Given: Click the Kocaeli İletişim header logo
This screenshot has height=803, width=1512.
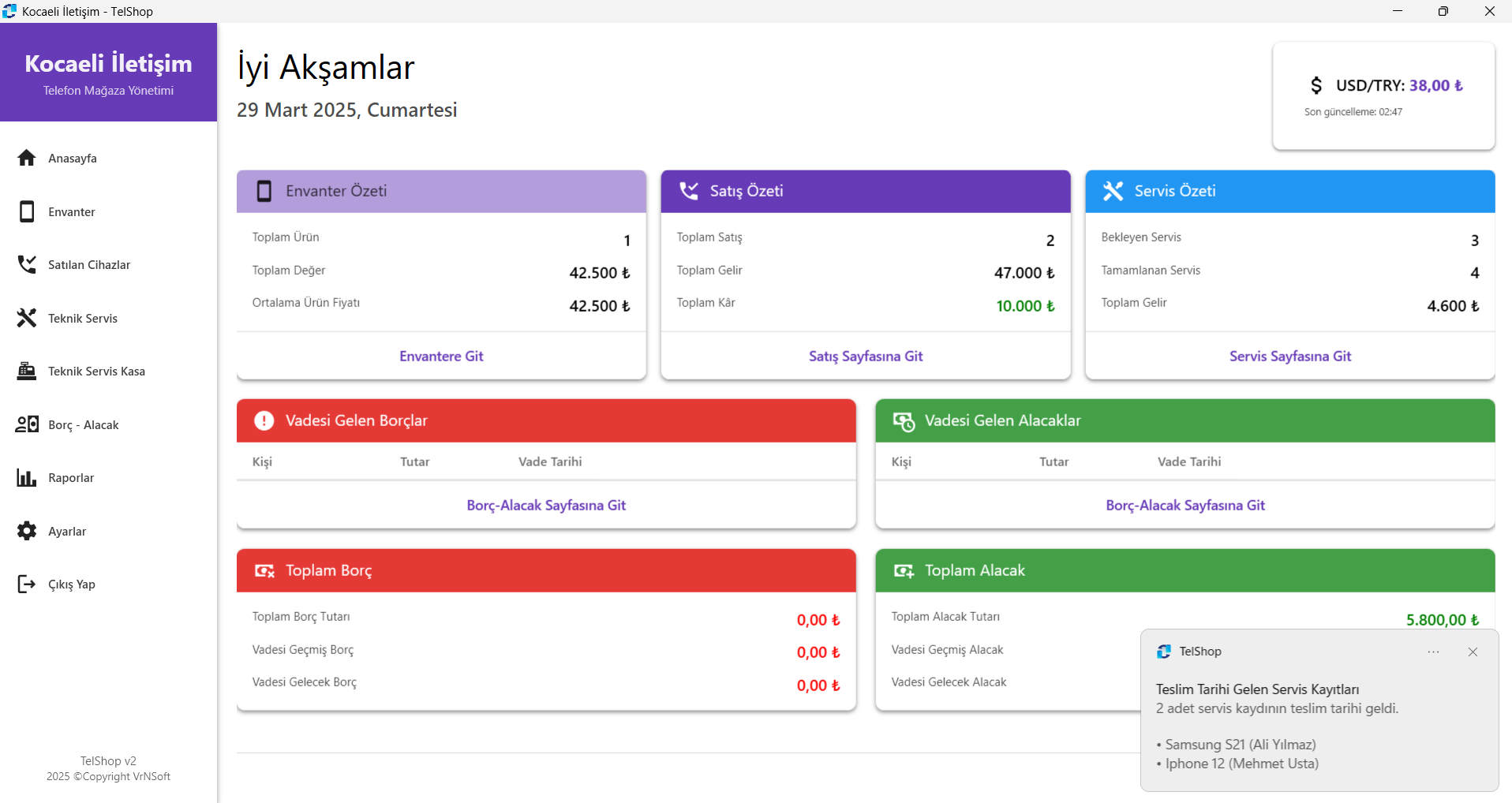Looking at the screenshot, I should click(x=108, y=64).
